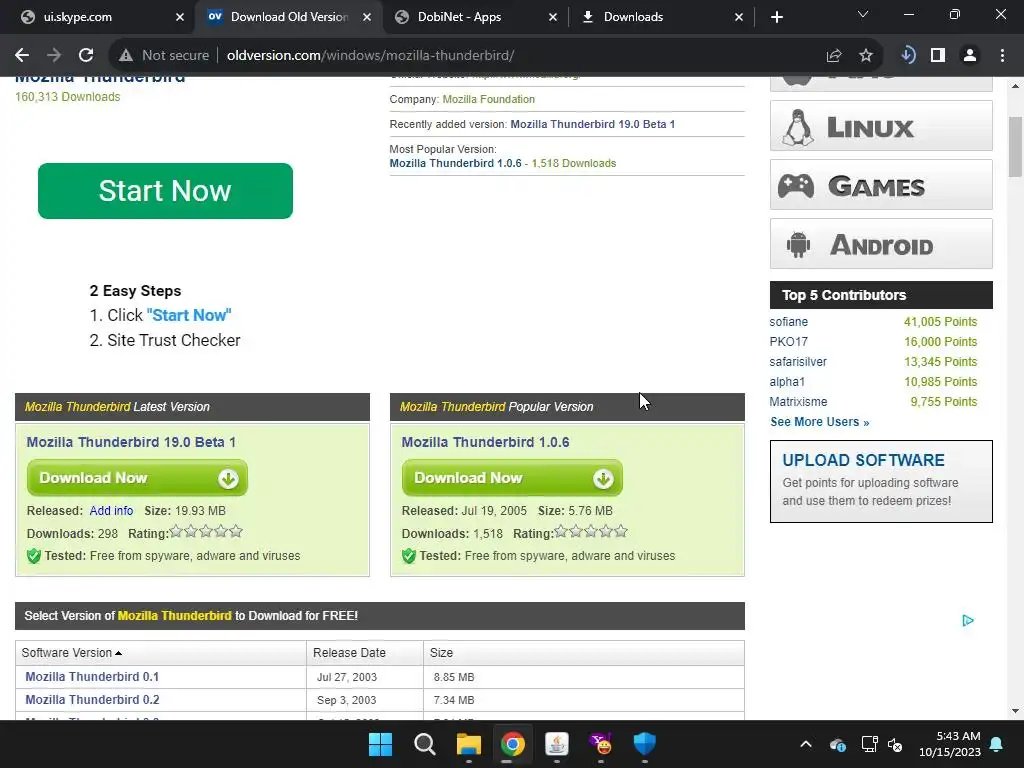Open Windows Security shield in taskbar
The width and height of the screenshot is (1024, 768).
tap(645, 744)
